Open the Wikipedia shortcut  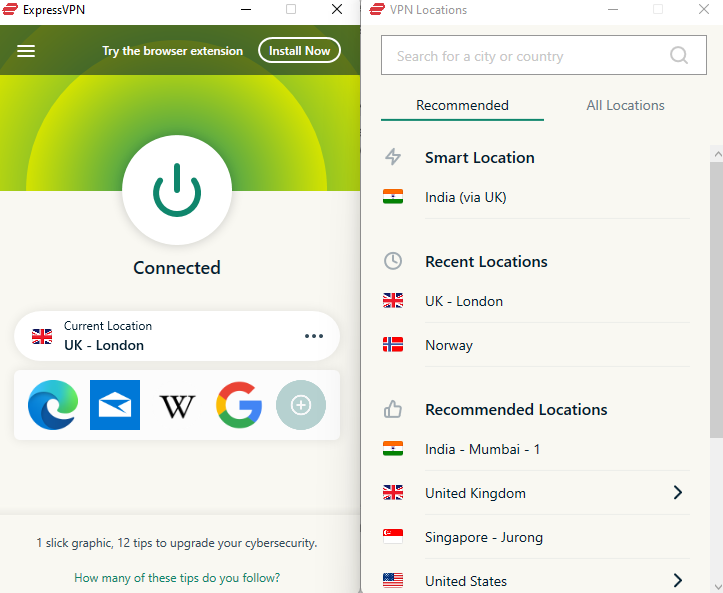(177, 406)
